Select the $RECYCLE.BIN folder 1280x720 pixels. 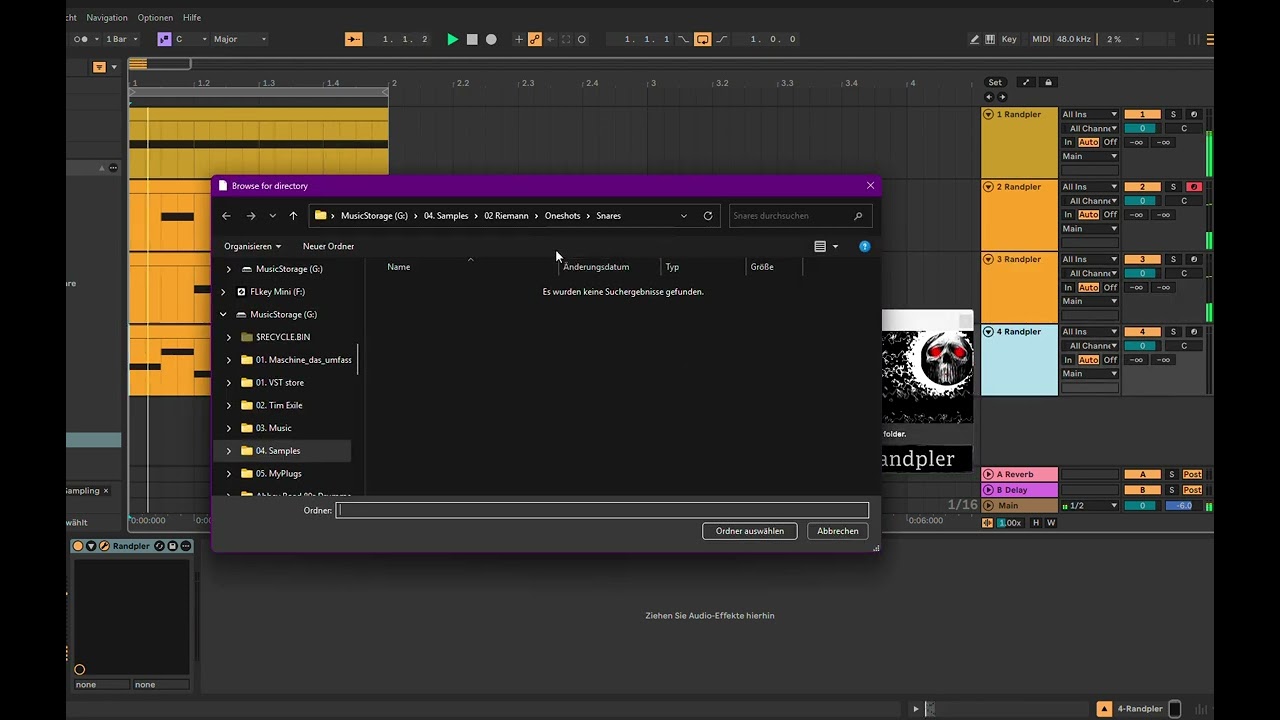(x=282, y=337)
